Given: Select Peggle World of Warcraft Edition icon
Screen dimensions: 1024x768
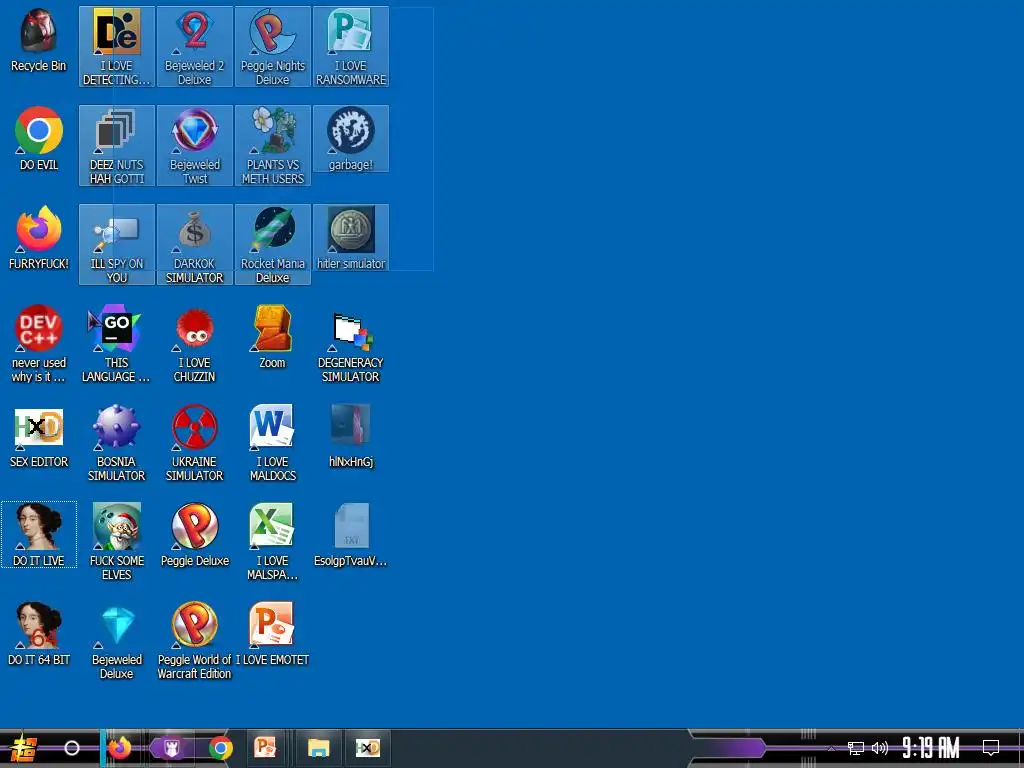Looking at the screenshot, I should [195, 641].
